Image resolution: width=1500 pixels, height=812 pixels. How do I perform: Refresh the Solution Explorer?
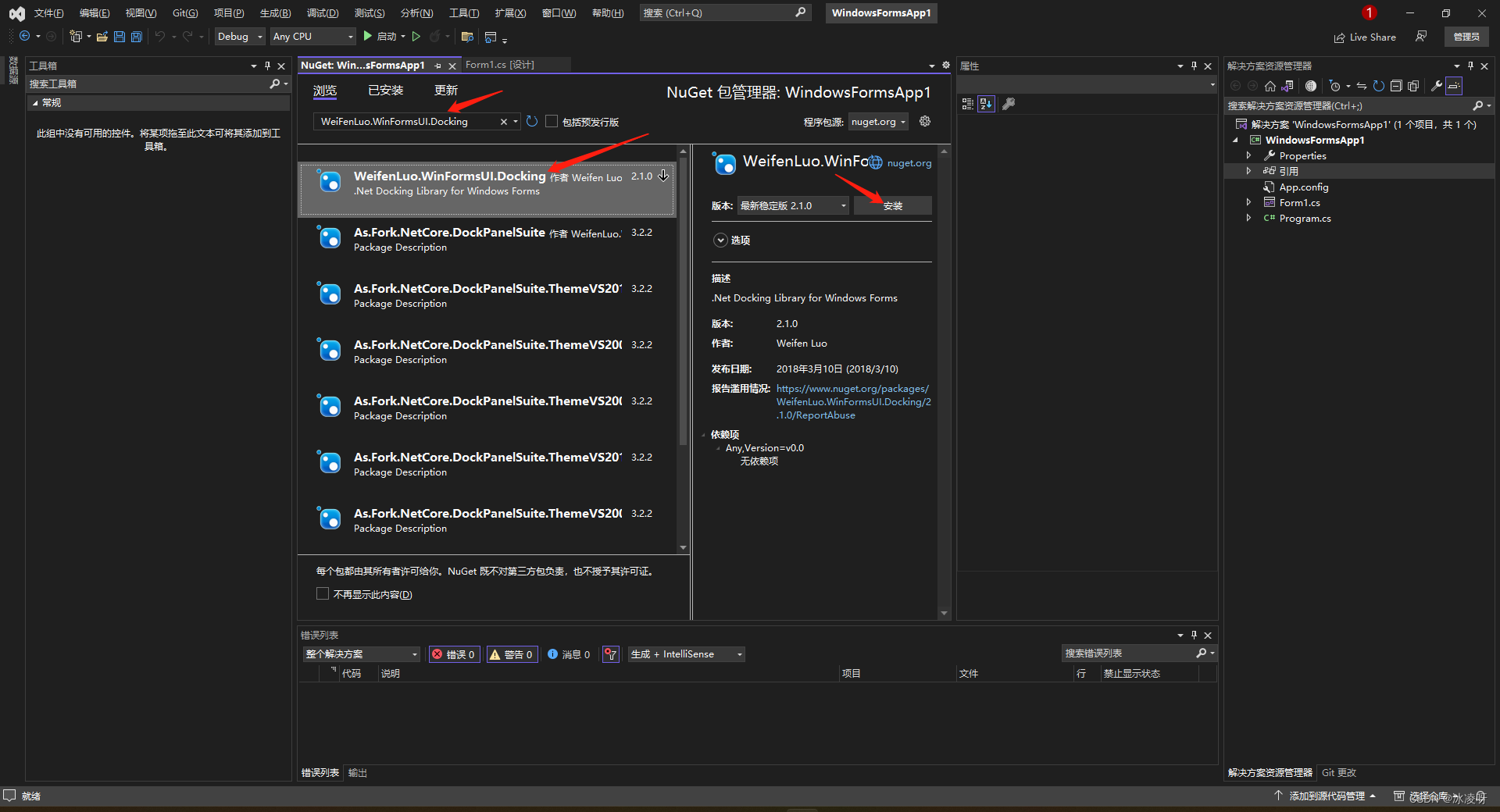pos(1379,86)
